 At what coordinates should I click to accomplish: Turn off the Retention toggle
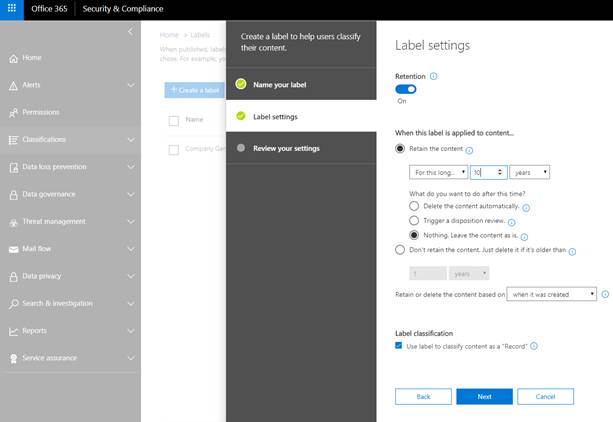click(x=406, y=89)
